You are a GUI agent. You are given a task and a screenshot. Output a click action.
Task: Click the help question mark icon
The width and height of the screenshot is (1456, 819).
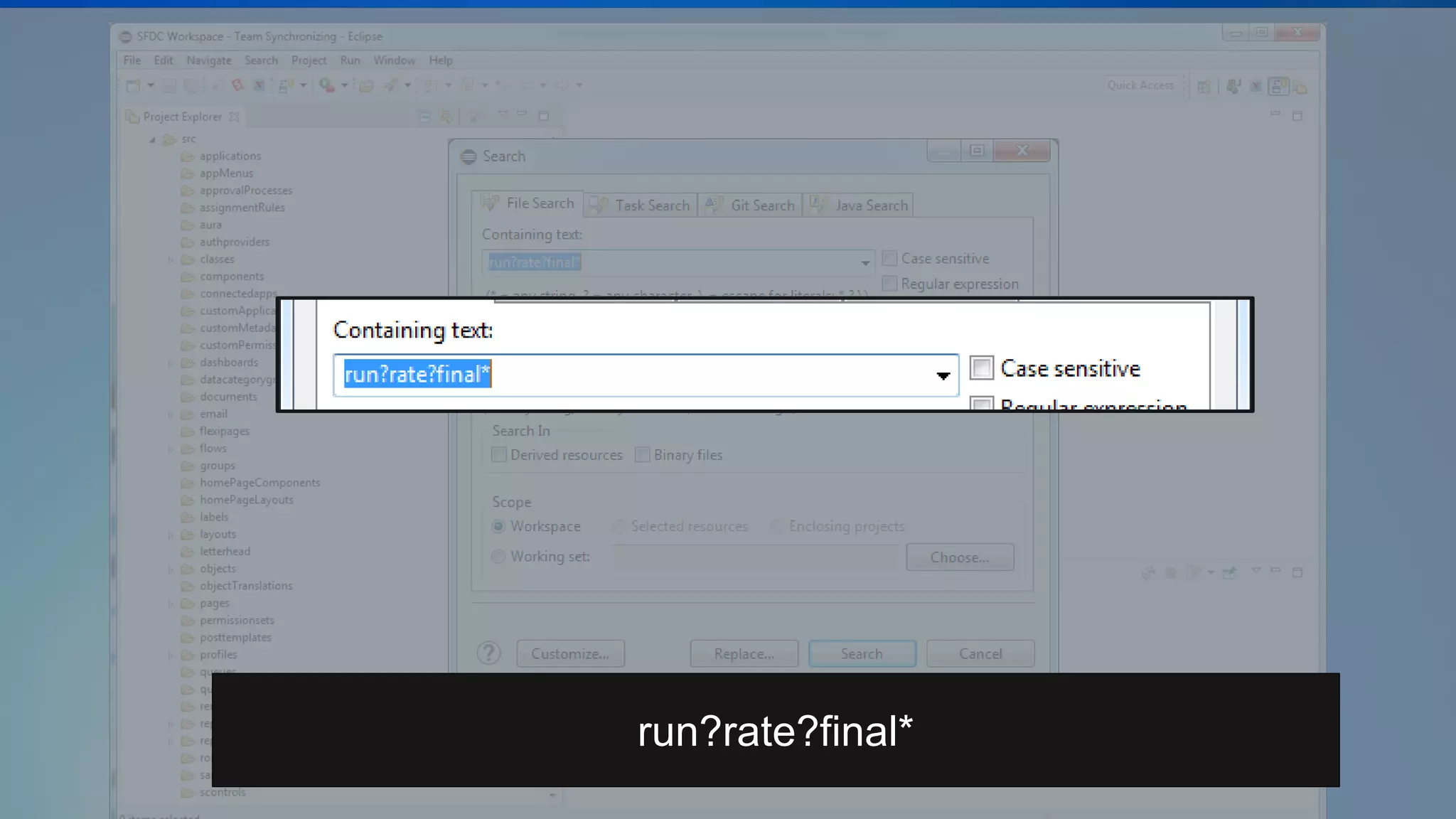(x=488, y=653)
